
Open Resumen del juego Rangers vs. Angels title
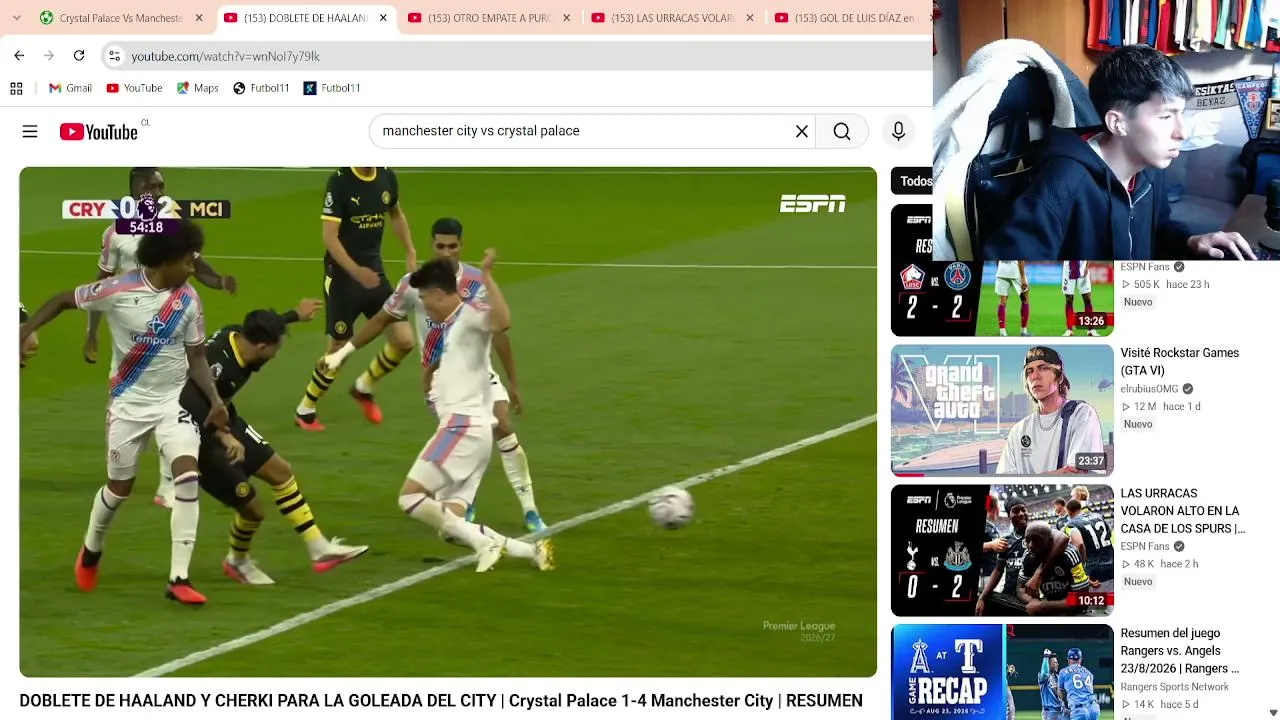click(x=1180, y=651)
